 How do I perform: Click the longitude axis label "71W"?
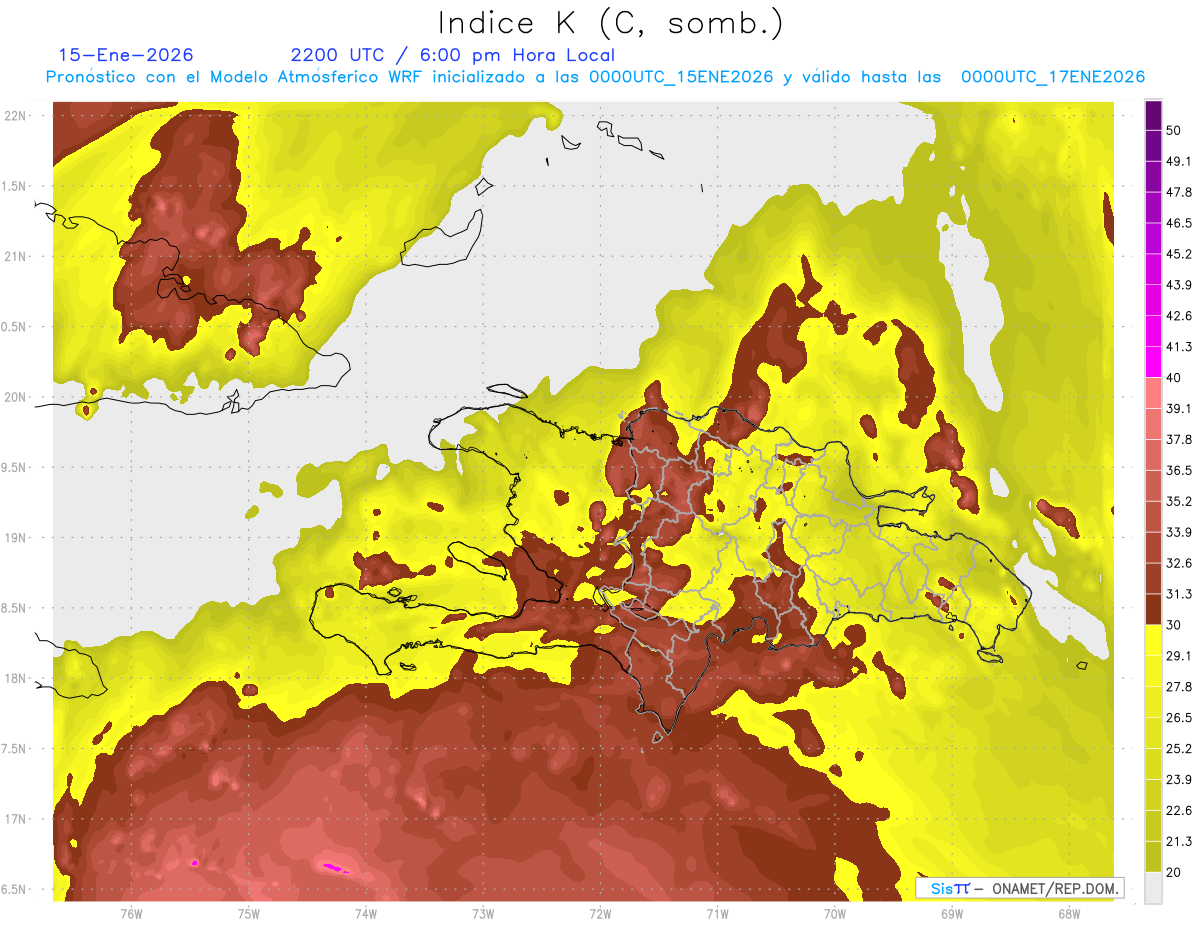[x=717, y=914]
